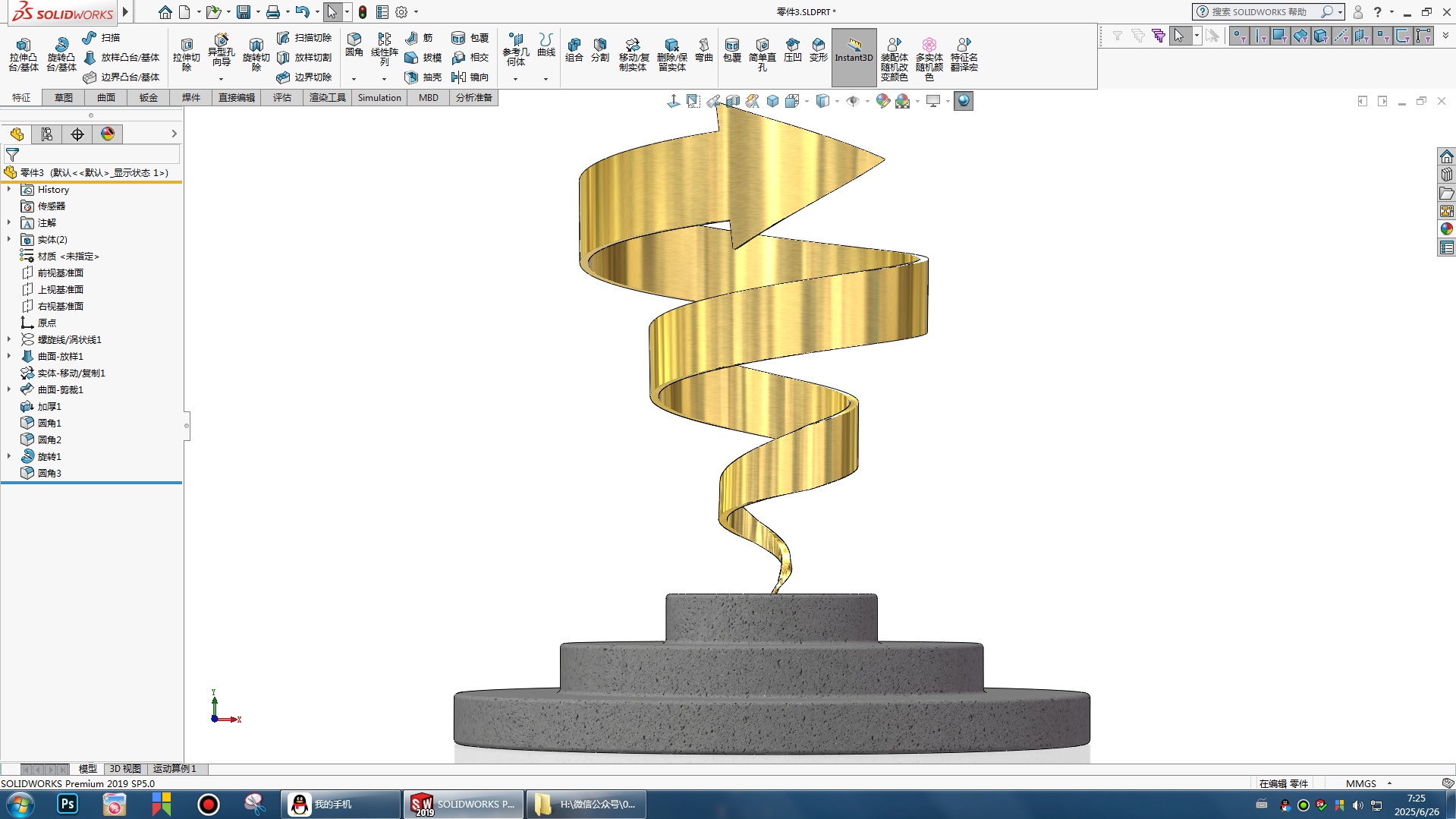1456x819 pixels.
Task: Expand the 实体(2) solid bodies node
Action: tap(9, 239)
